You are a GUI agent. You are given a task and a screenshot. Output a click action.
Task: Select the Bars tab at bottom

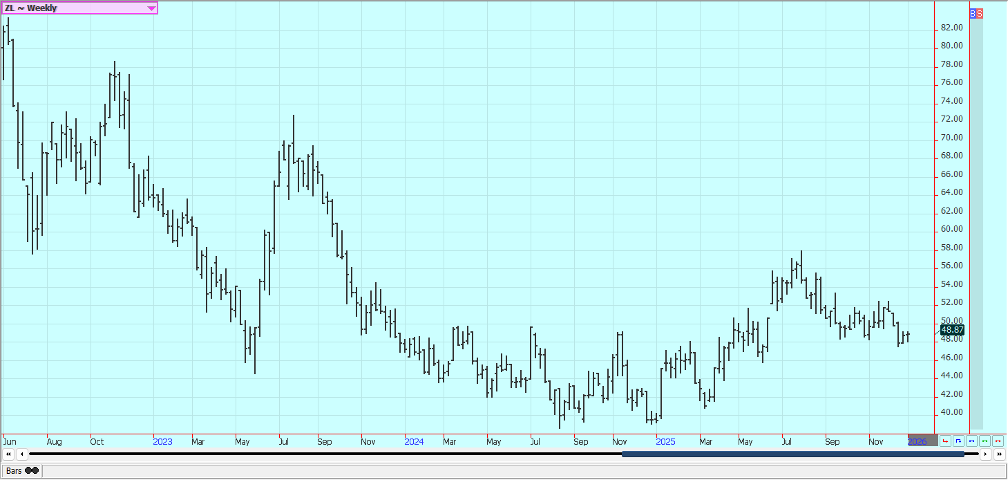point(14,470)
